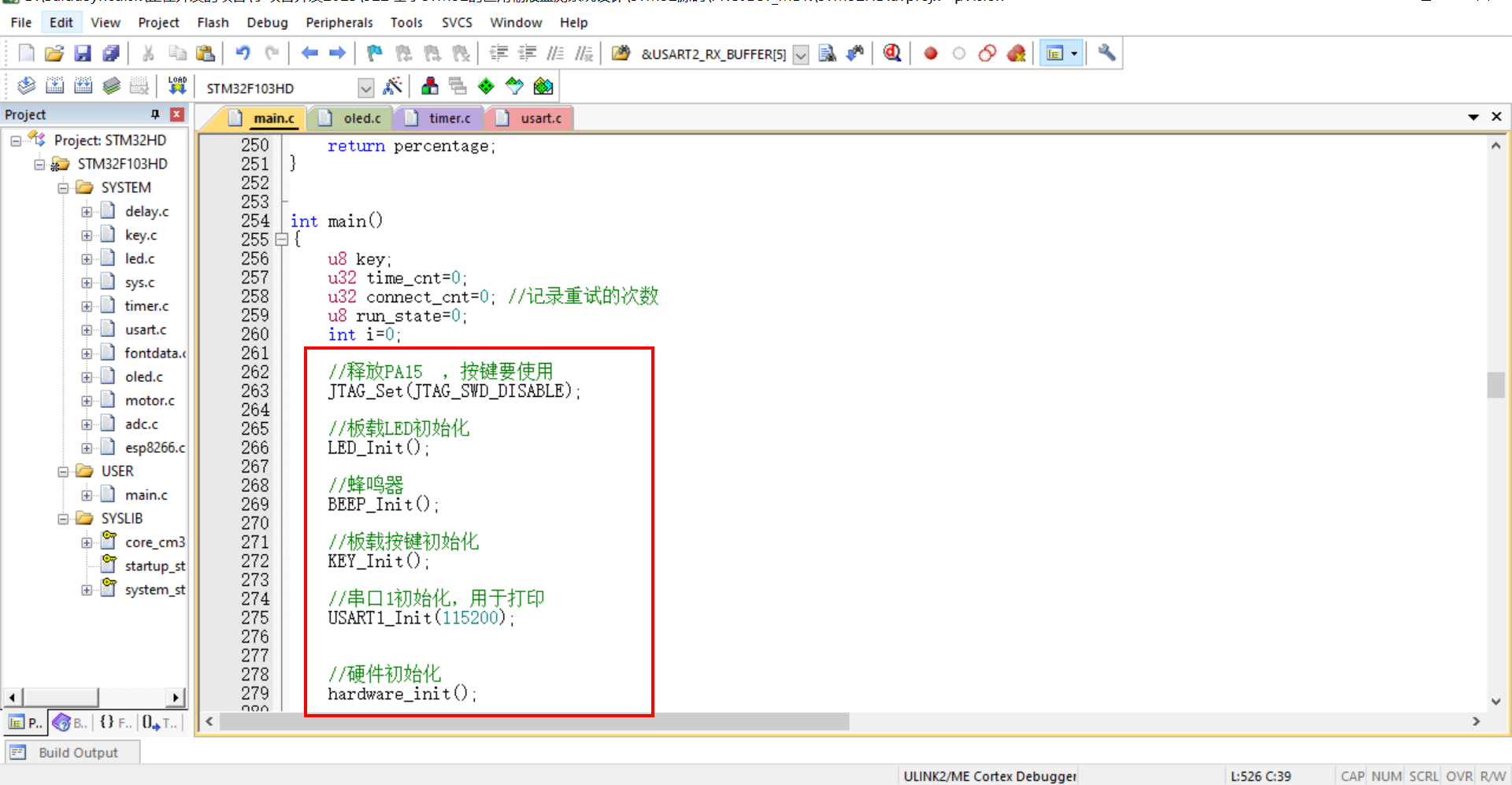
Task: Open Manage Project Items icon
Action: tap(429, 86)
